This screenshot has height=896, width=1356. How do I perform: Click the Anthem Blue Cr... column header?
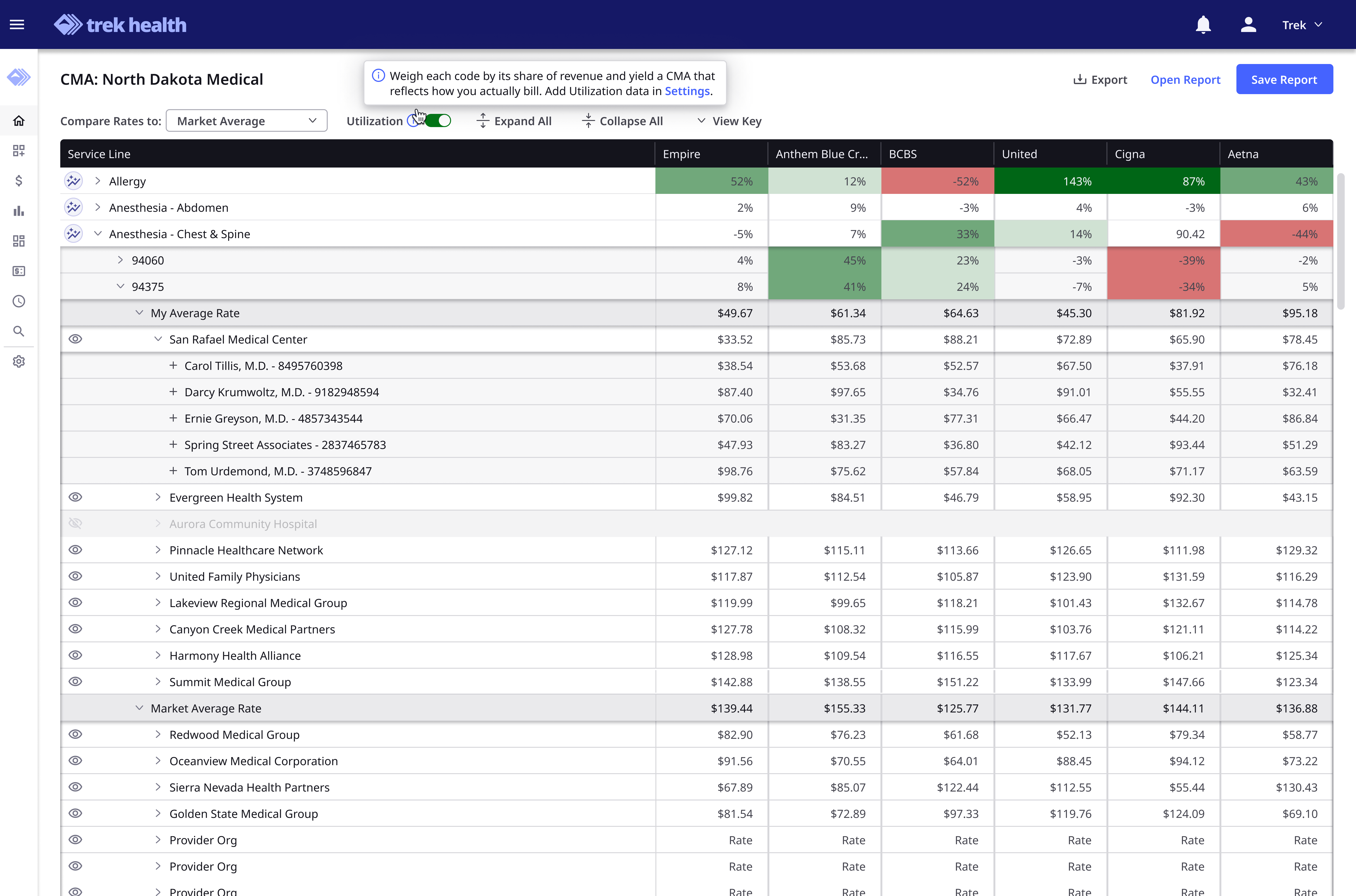pos(824,154)
